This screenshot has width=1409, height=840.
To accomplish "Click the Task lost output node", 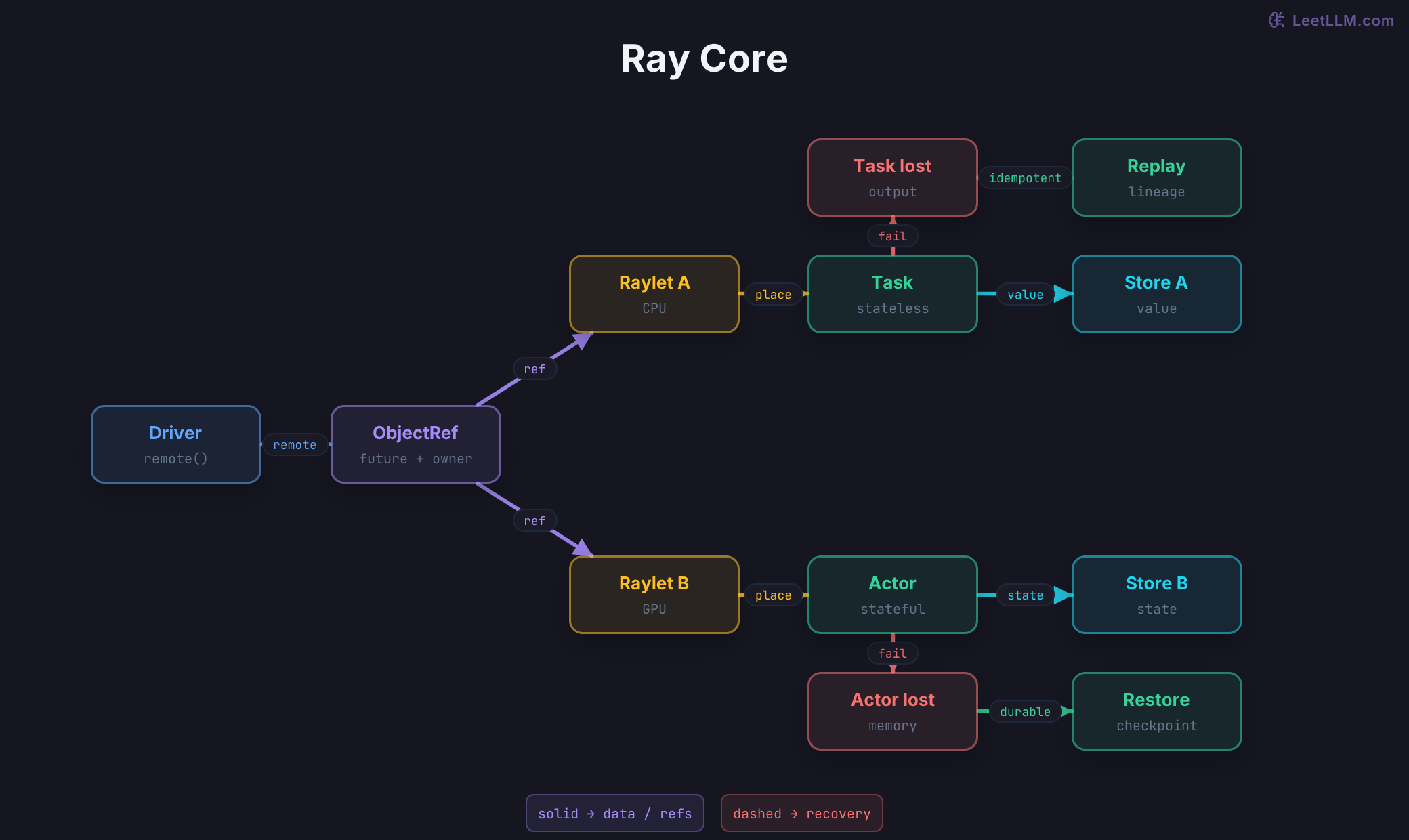I will click(893, 177).
